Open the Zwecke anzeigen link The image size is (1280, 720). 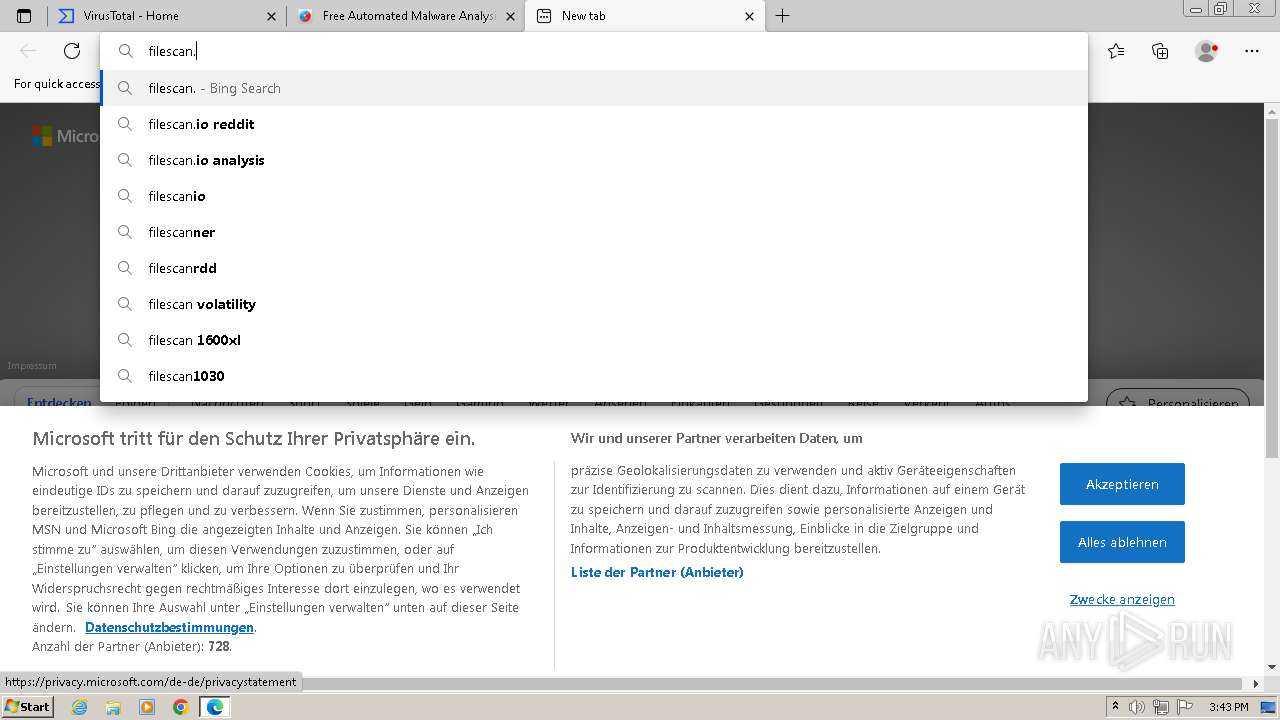[1122, 599]
